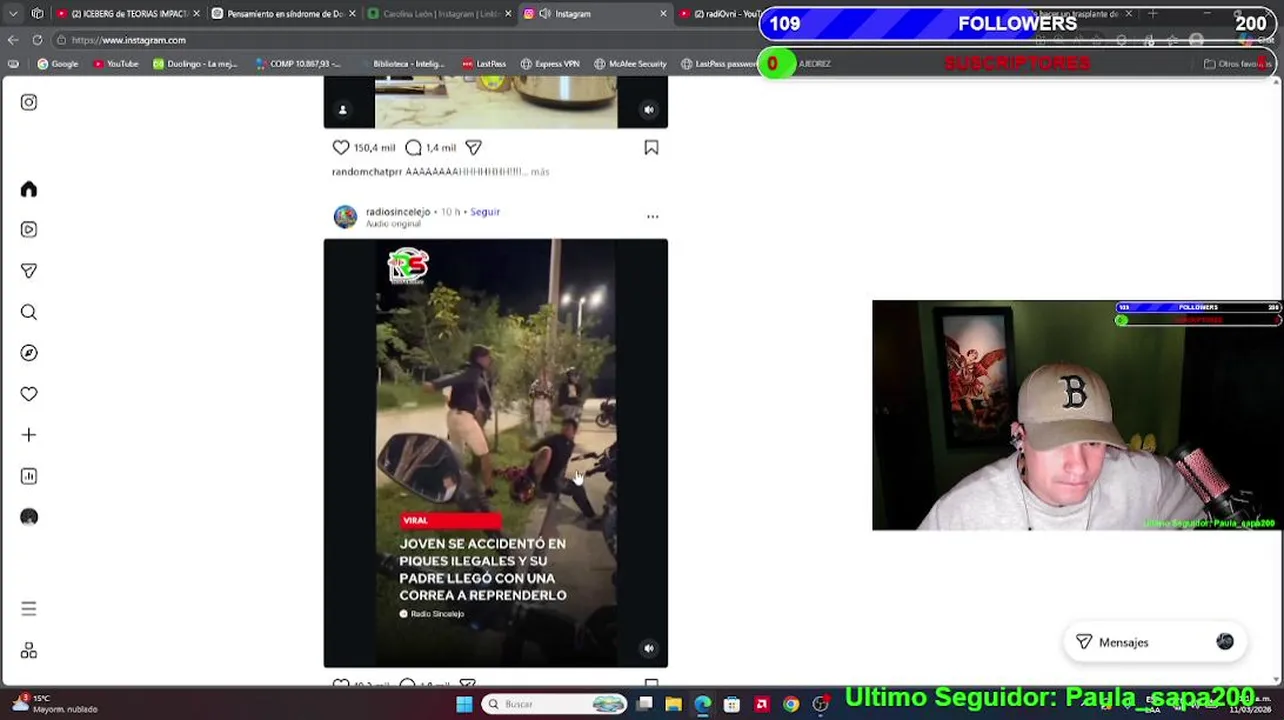
Task: Switch to the Carolina León Instagram tab
Action: (440, 14)
